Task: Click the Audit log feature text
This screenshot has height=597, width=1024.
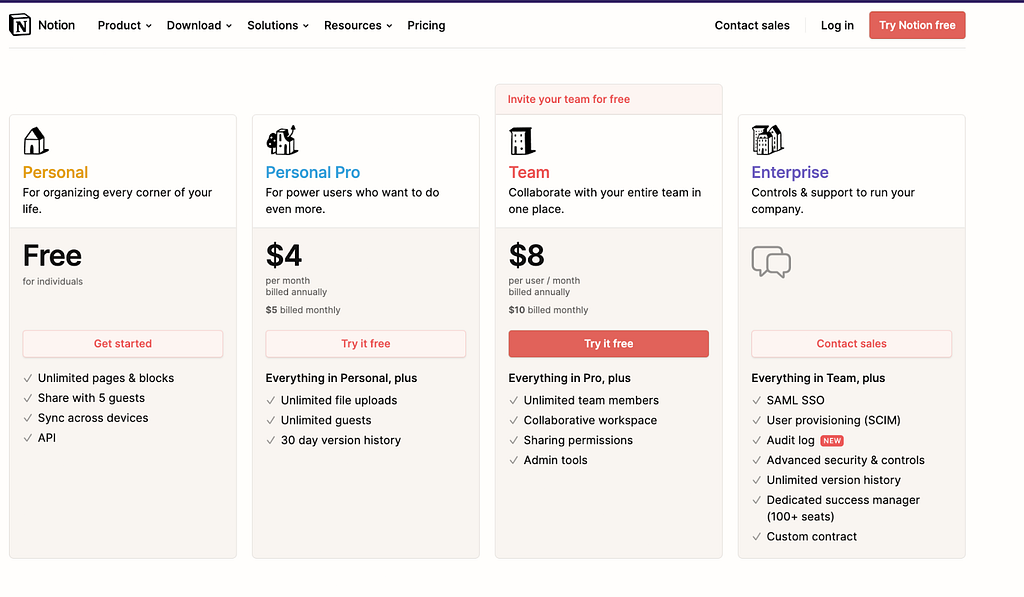Action: tap(790, 441)
